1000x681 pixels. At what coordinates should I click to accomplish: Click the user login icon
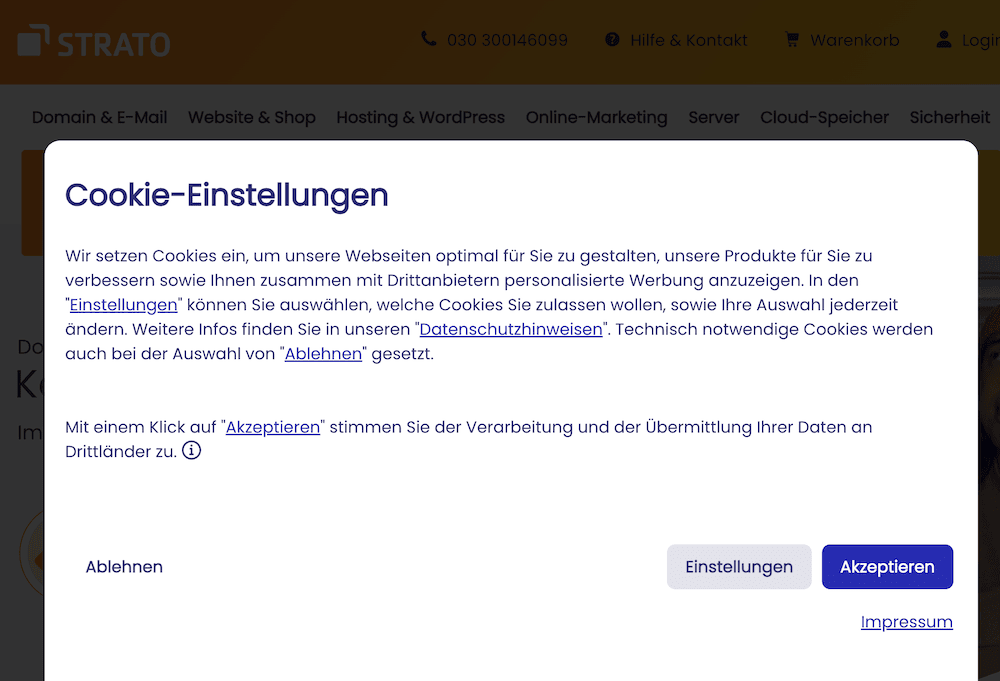(x=943, y=40)
